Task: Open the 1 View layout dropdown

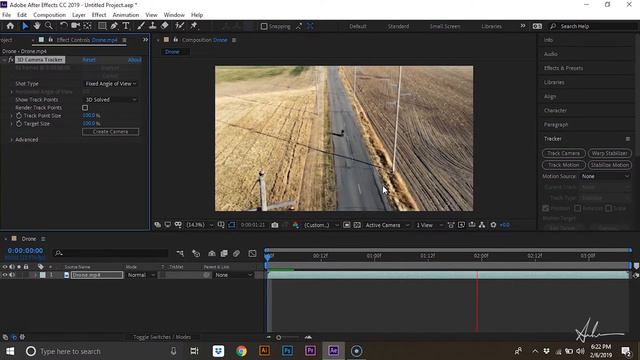Action: coord(429,225)
